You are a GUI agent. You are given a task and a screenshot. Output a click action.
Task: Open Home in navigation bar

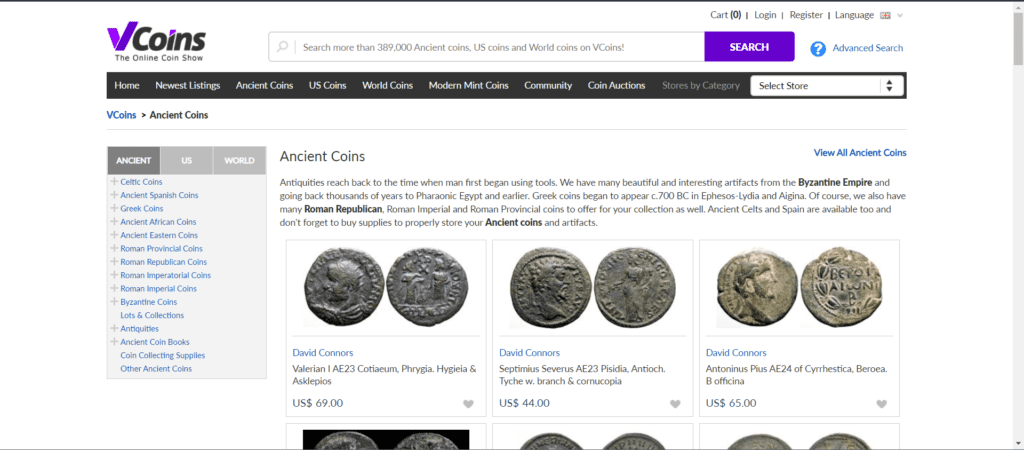click(x=127, y=86)
